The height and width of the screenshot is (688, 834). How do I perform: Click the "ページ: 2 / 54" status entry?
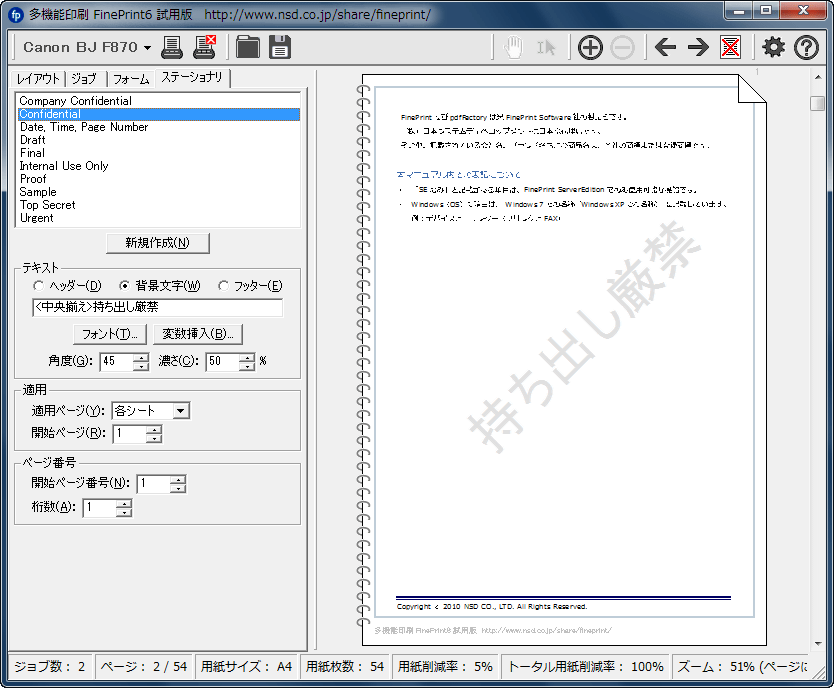144,667
